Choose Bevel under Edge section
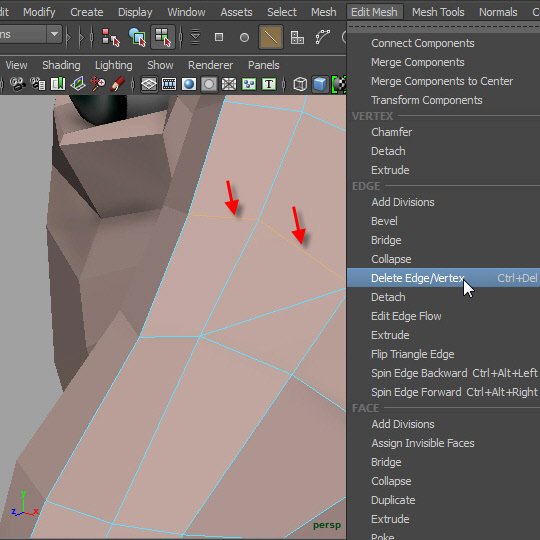Image resolution: width=540 pixels, height=540 pixels. pyautogui.click(x=444, y=221)
